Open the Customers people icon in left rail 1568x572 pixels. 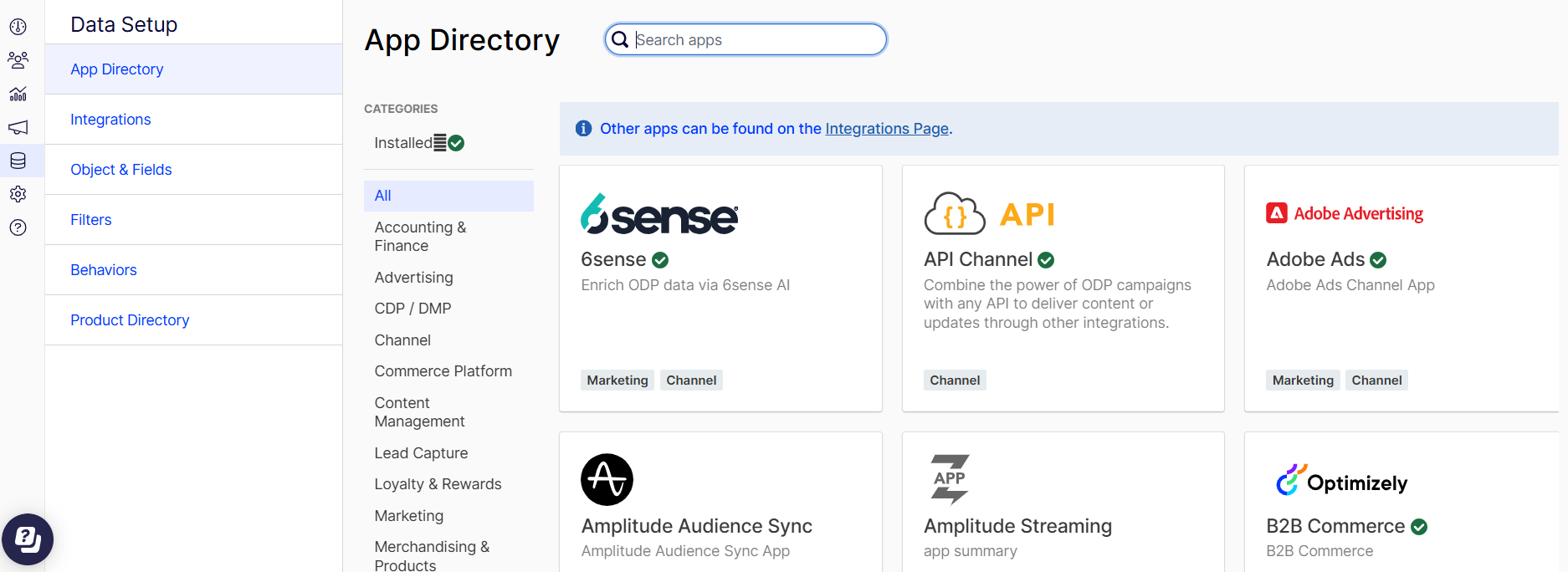point(18,60)
